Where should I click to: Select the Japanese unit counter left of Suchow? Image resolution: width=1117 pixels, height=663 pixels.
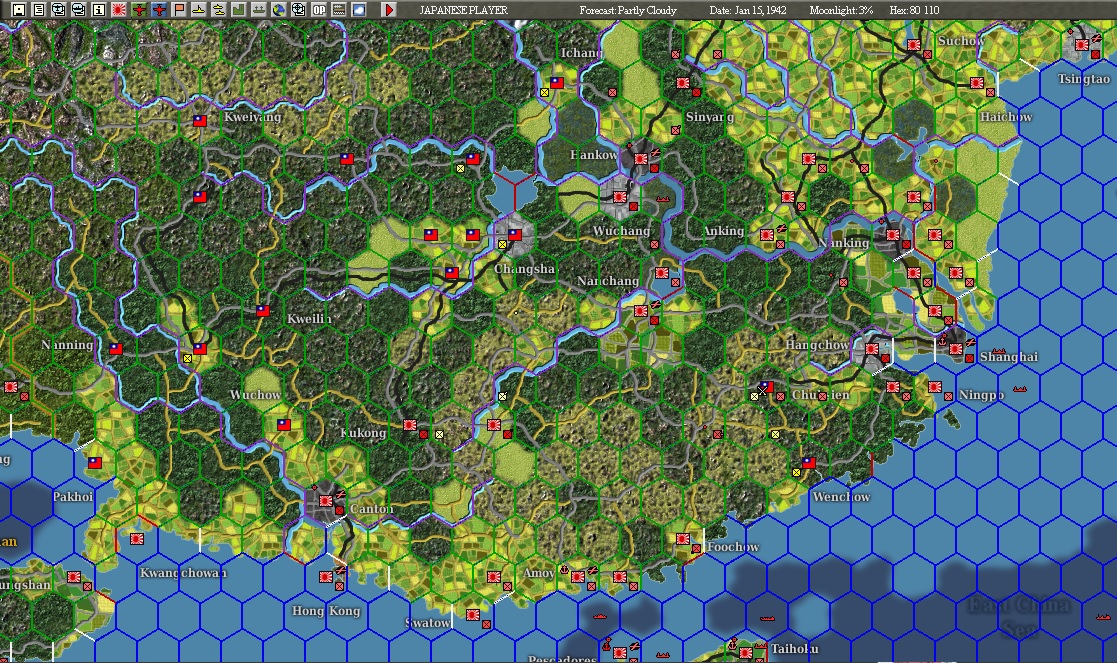click(x=914, y=45)
